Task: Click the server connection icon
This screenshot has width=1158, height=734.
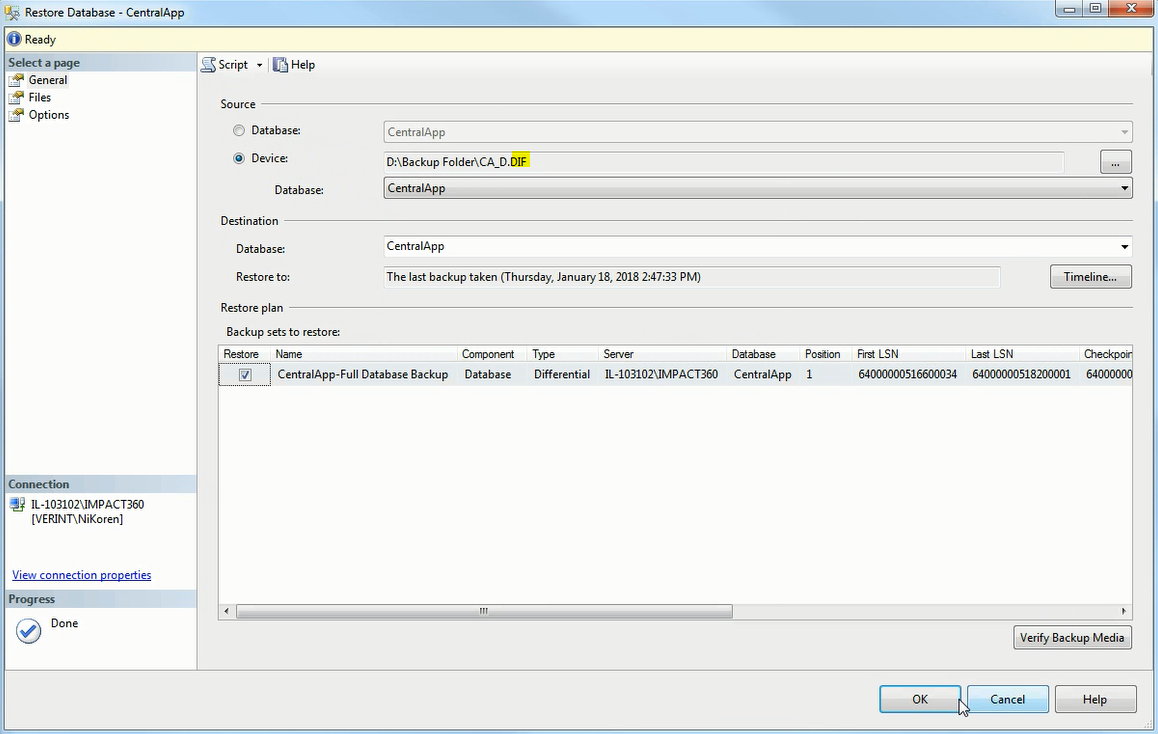Action: (17, 505)
